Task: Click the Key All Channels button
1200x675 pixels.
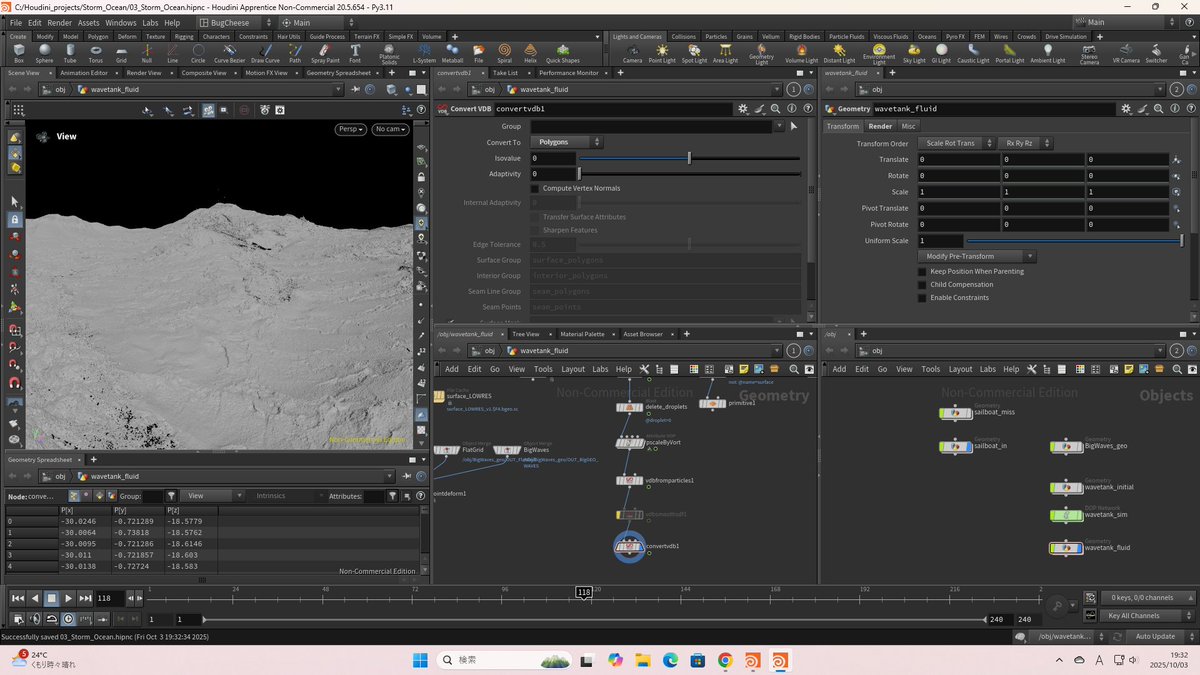Action: coord(1134,615)
